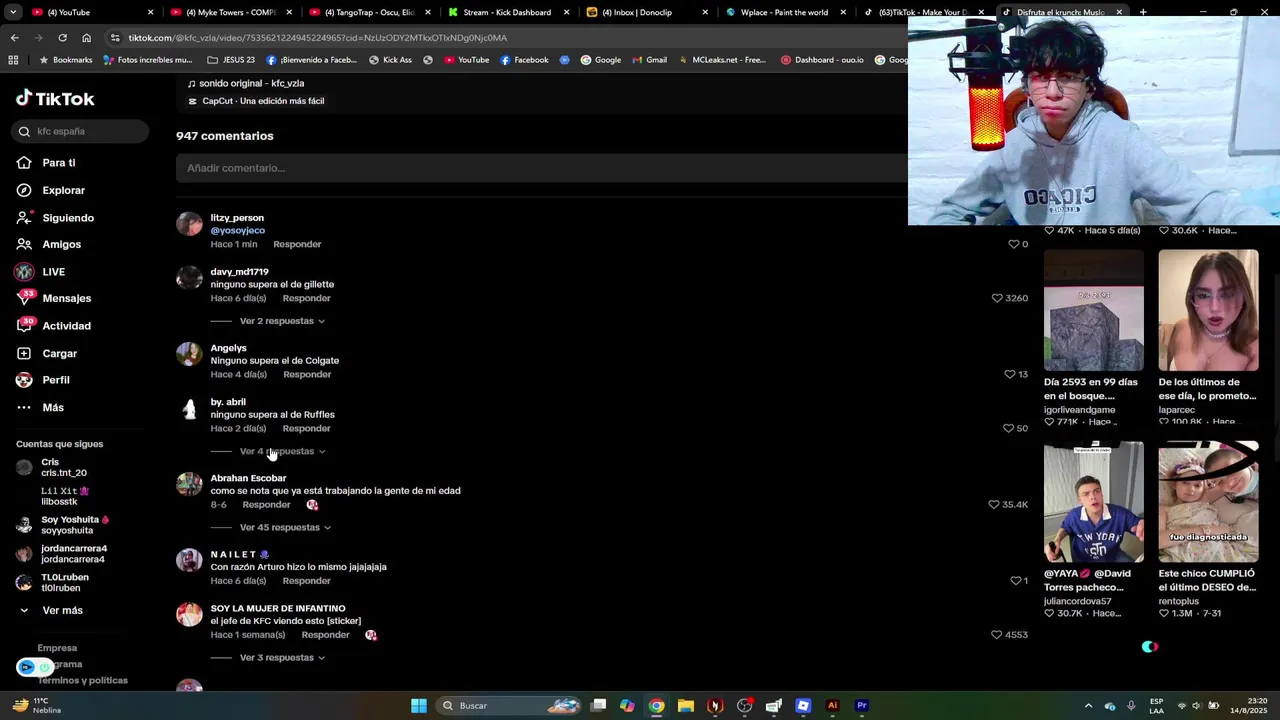Open the Amigos section
This screenshot has height=720, width=1280.
(x=61, y=244)
